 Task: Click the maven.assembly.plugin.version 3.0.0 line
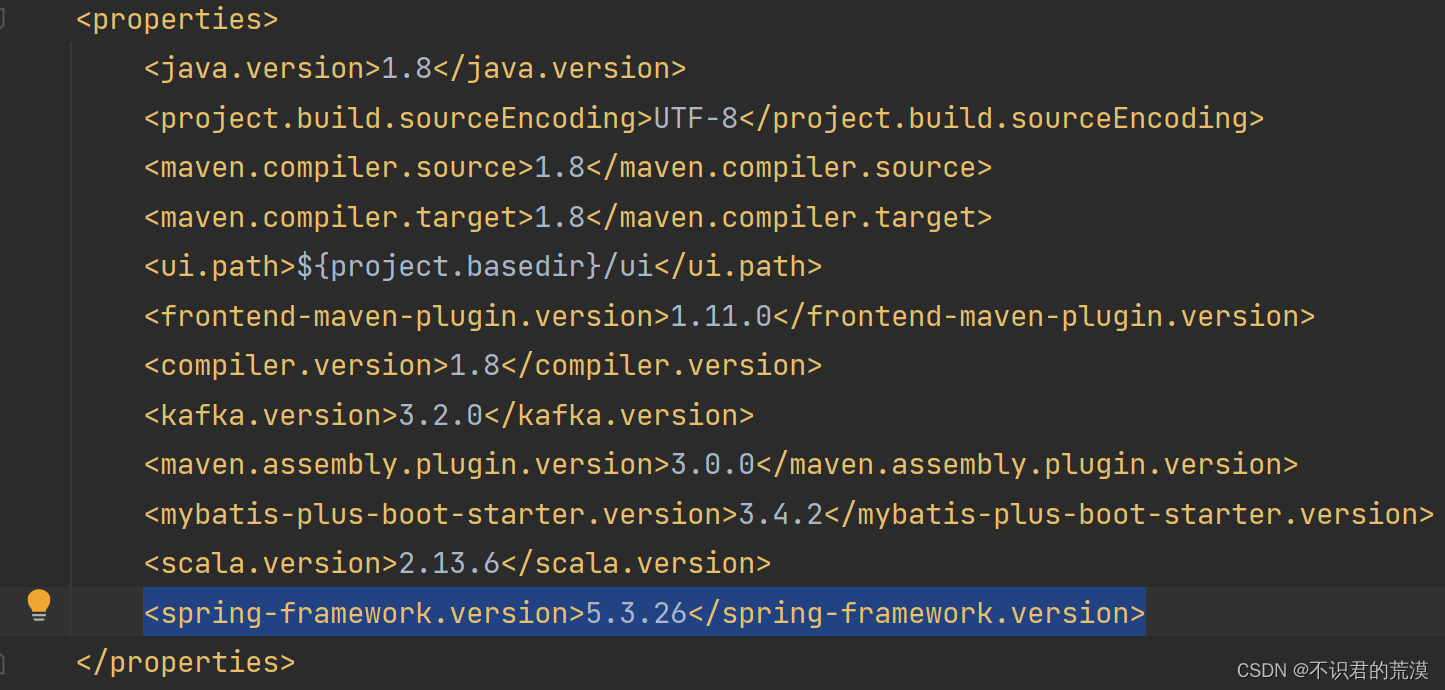click(x=721, y=464)
